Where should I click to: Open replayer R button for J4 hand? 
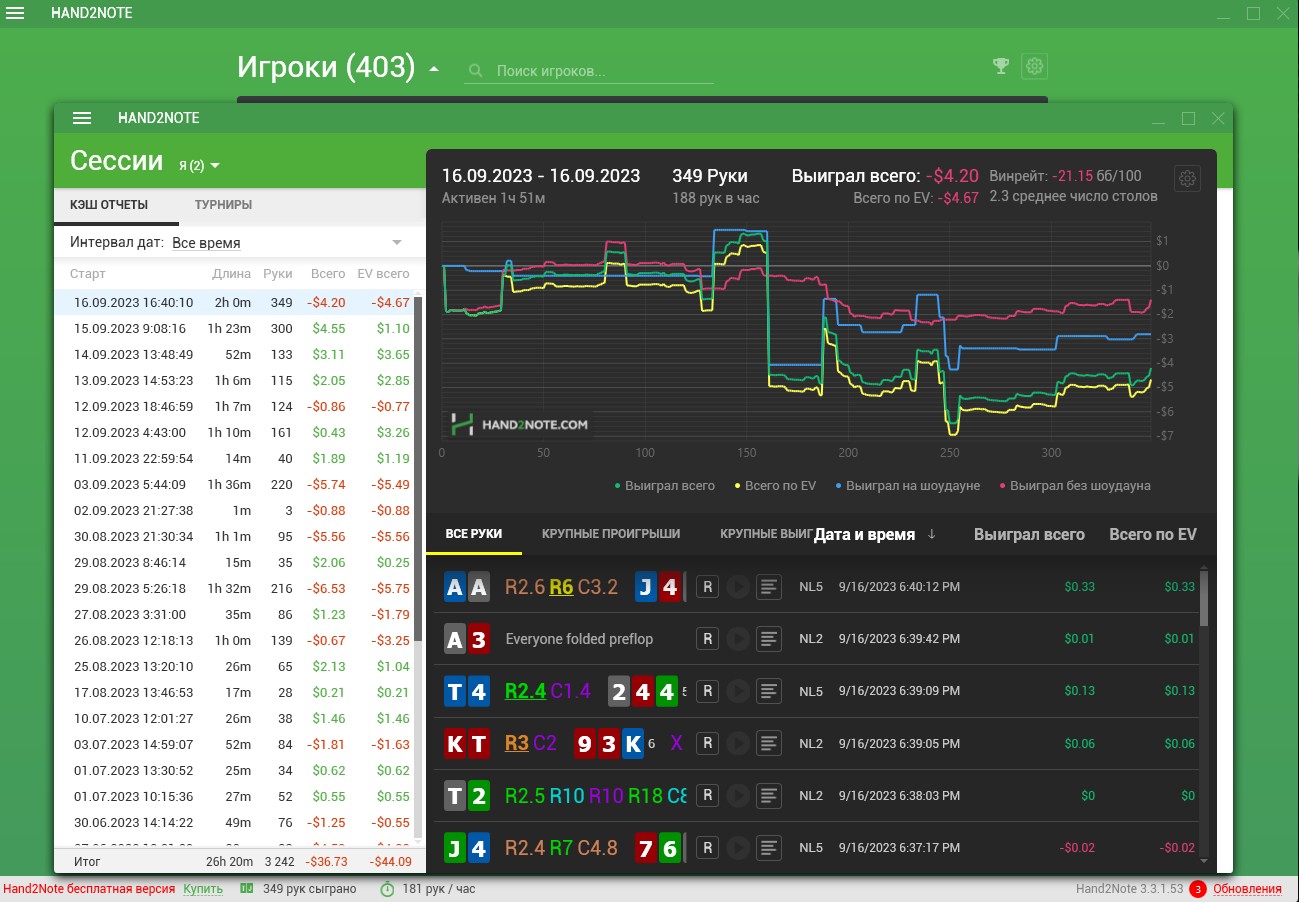click(x=707, y=848)
